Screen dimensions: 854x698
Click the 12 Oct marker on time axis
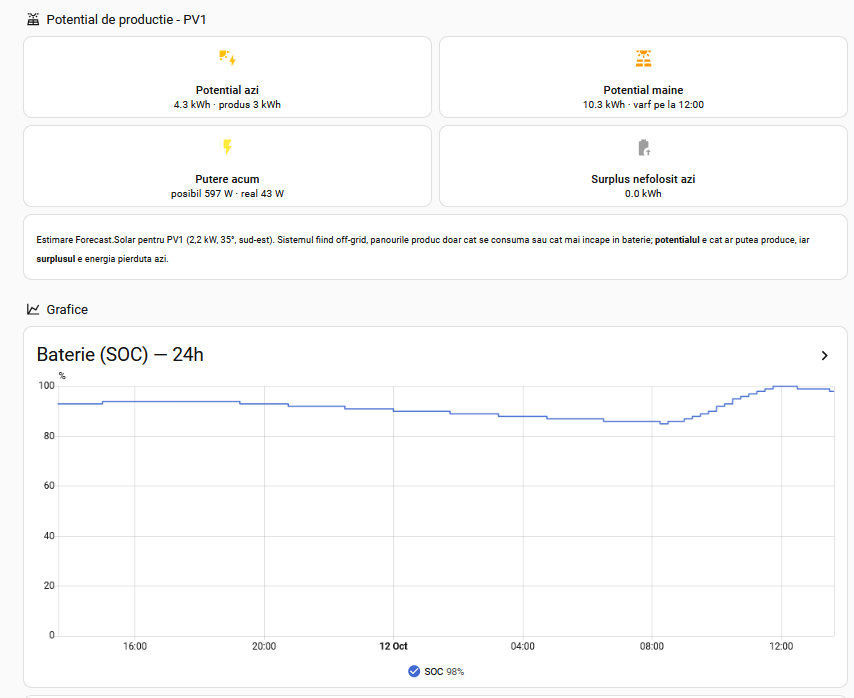[393, 646]
